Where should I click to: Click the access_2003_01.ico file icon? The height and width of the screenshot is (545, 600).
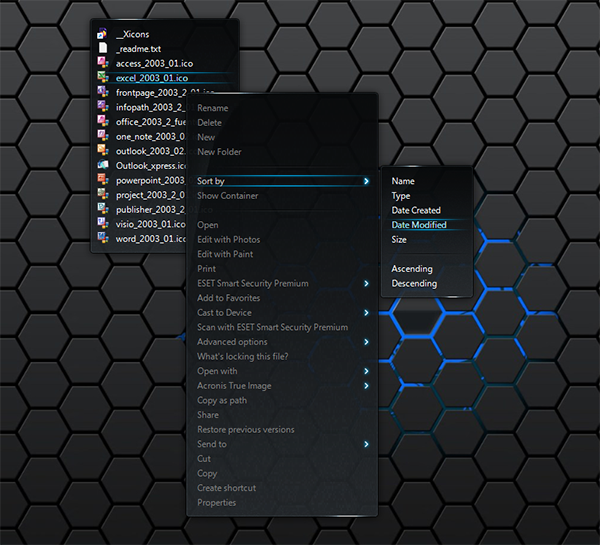tap(103, 63)
